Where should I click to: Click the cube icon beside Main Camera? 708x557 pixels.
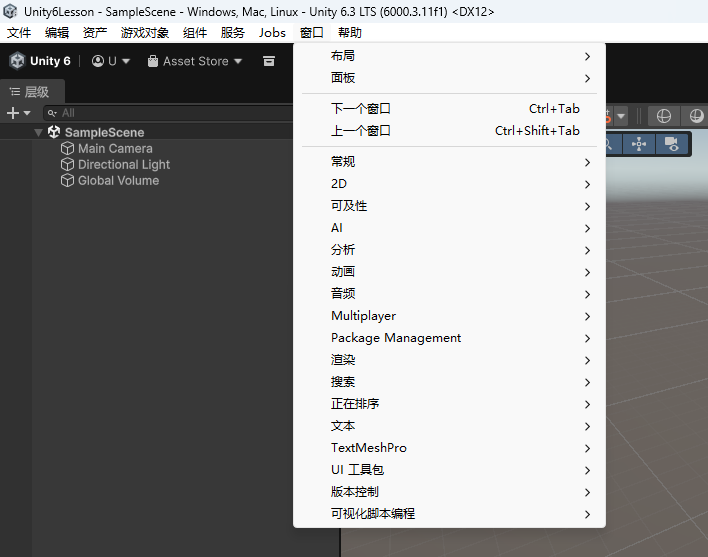point(67,149)
